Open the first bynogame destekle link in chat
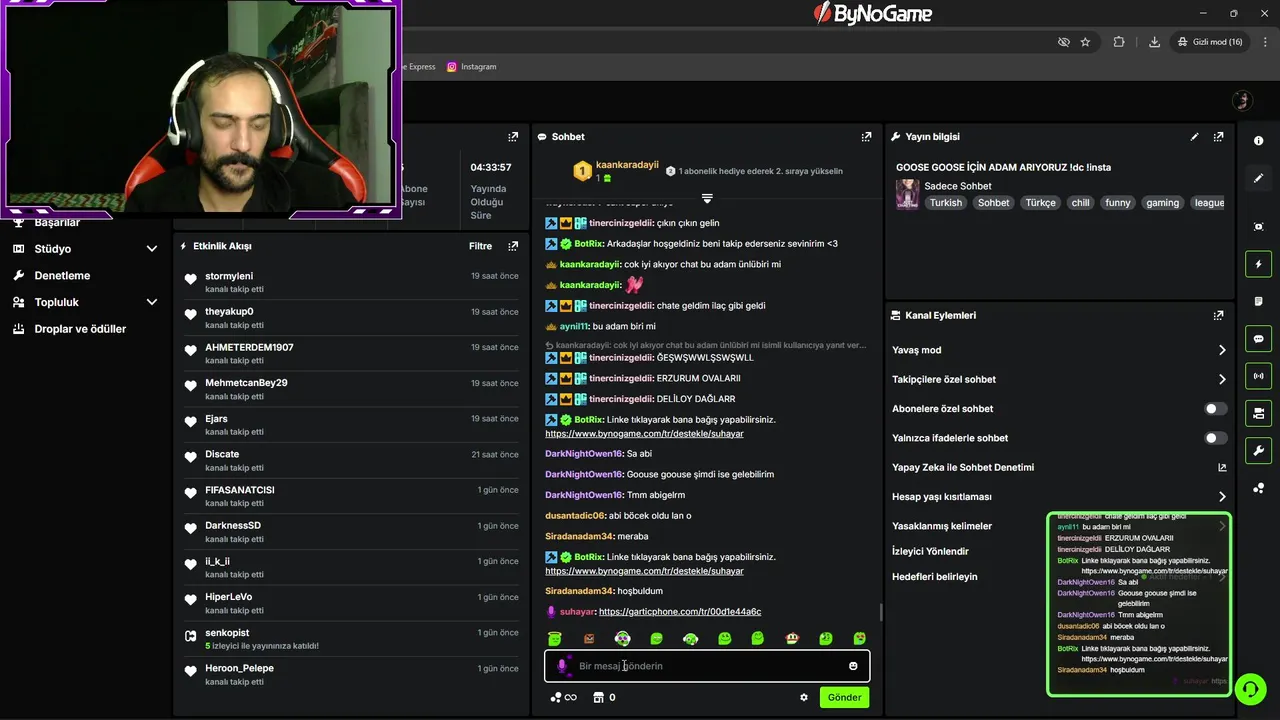The width and height of the screenshot is (1280, 720). pos(644,433)
